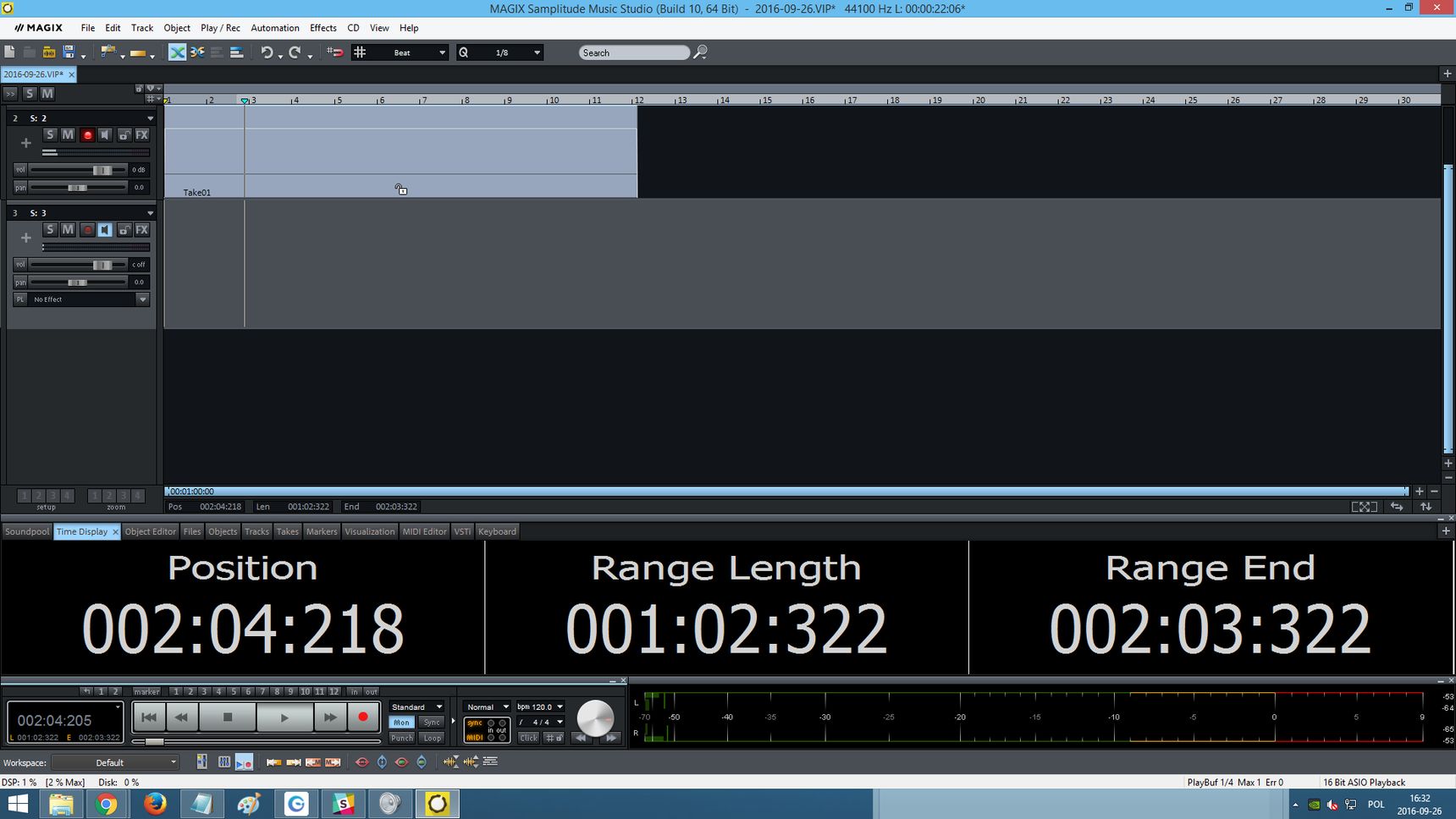Click the Sync button in transport

[x=432, y=723]
